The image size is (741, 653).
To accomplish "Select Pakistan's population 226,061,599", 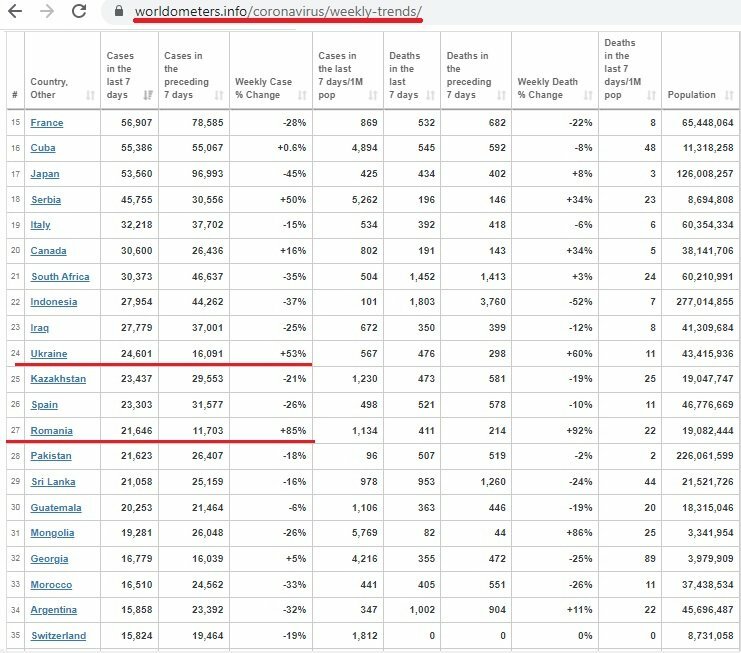I will tap(705, 456).
